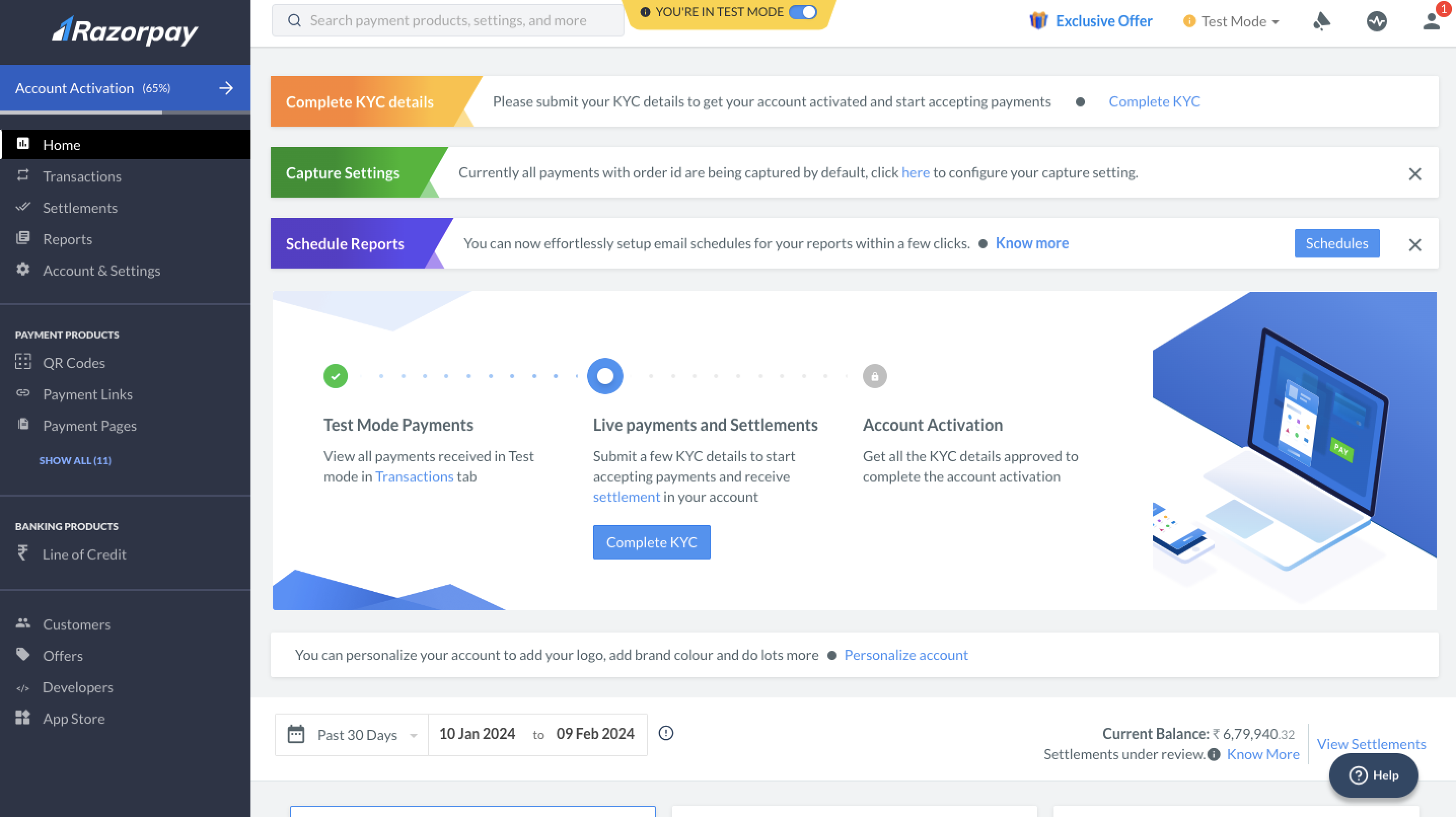
Task: Dismiss the Capture Settings banner
Action: pos(1415,173)
